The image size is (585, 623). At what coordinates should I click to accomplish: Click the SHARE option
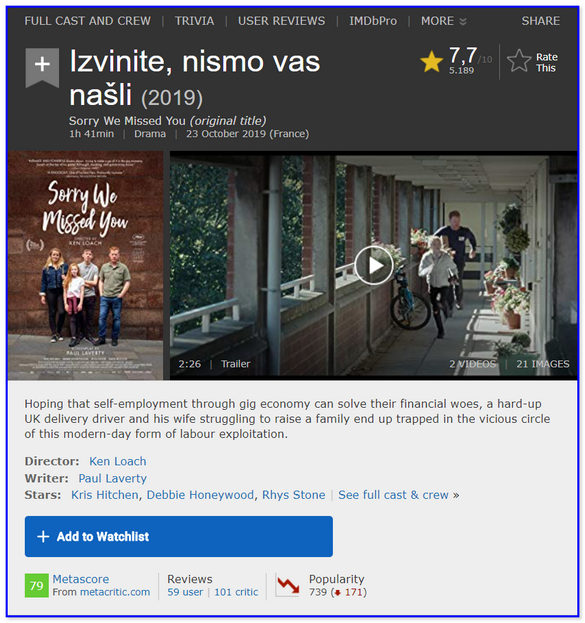pos(540,21)
